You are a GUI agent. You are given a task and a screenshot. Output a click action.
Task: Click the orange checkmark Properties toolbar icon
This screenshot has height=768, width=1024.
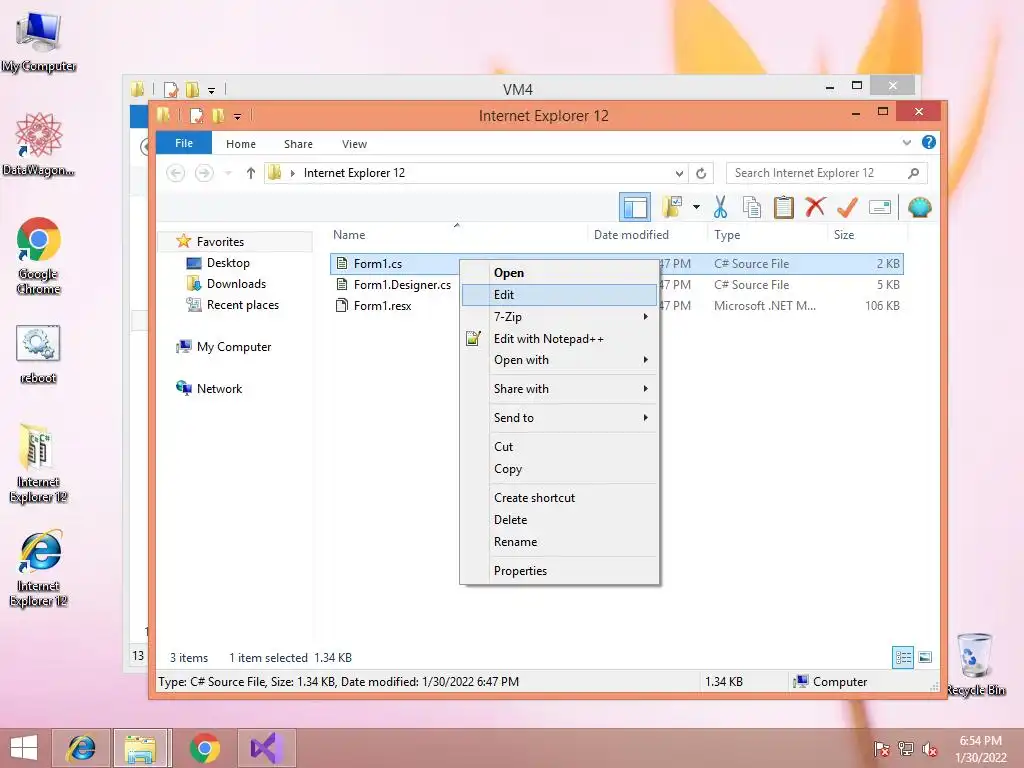(847, 208)
